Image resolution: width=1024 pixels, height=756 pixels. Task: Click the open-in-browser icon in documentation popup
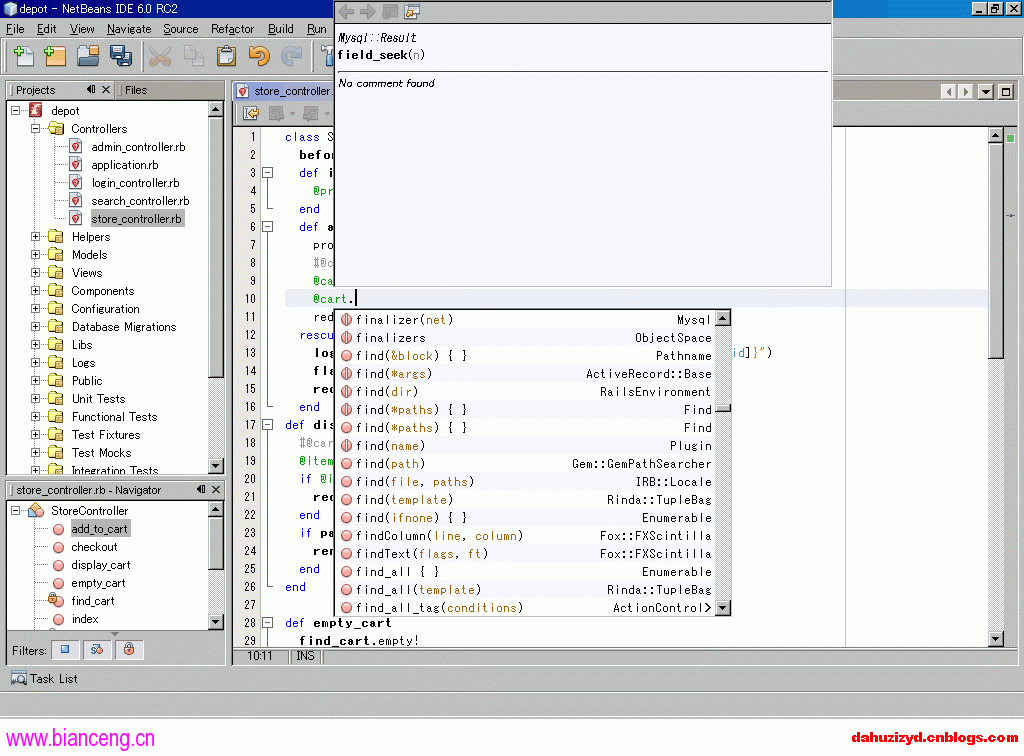(x=411, y=11)
